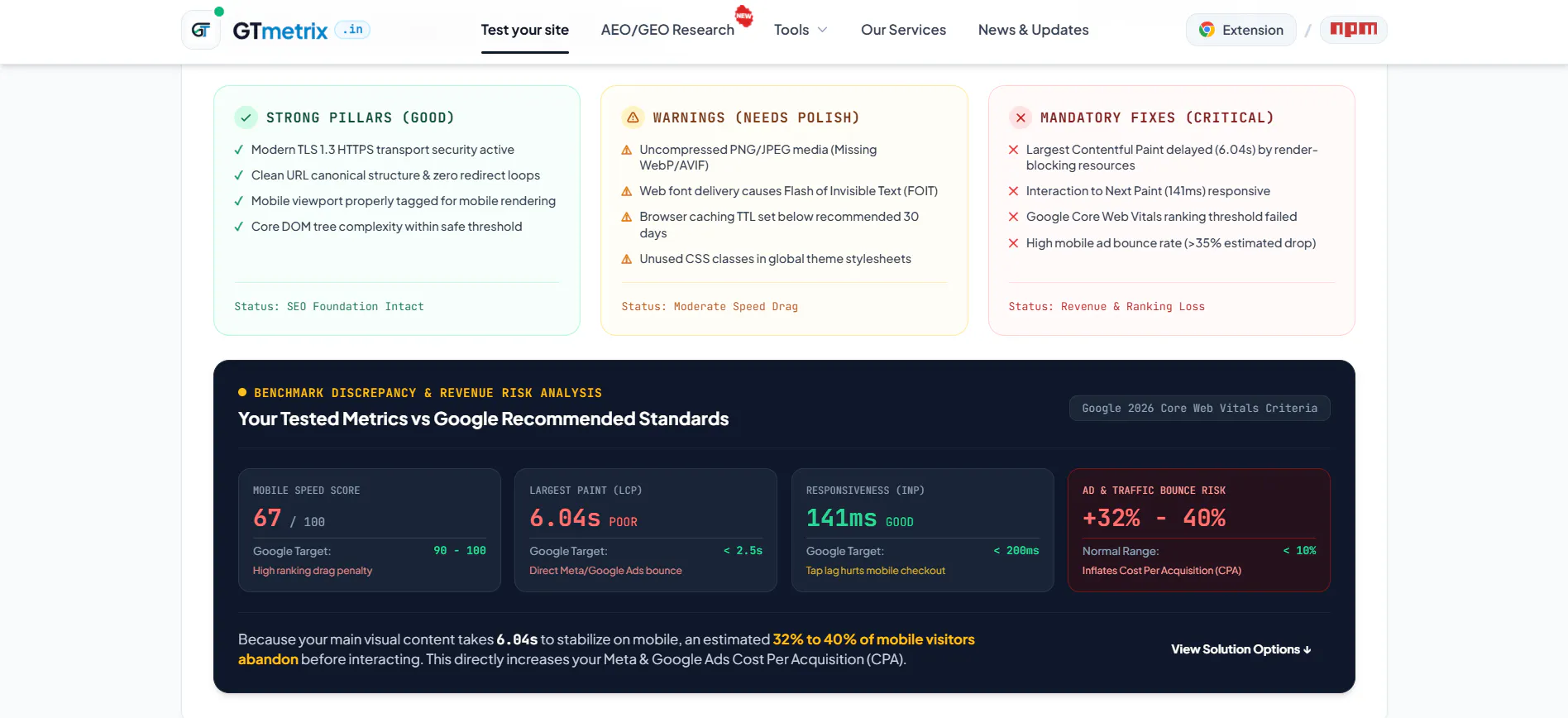Click 'Status: SEO Foundation Intact' text

coord(329,307)
